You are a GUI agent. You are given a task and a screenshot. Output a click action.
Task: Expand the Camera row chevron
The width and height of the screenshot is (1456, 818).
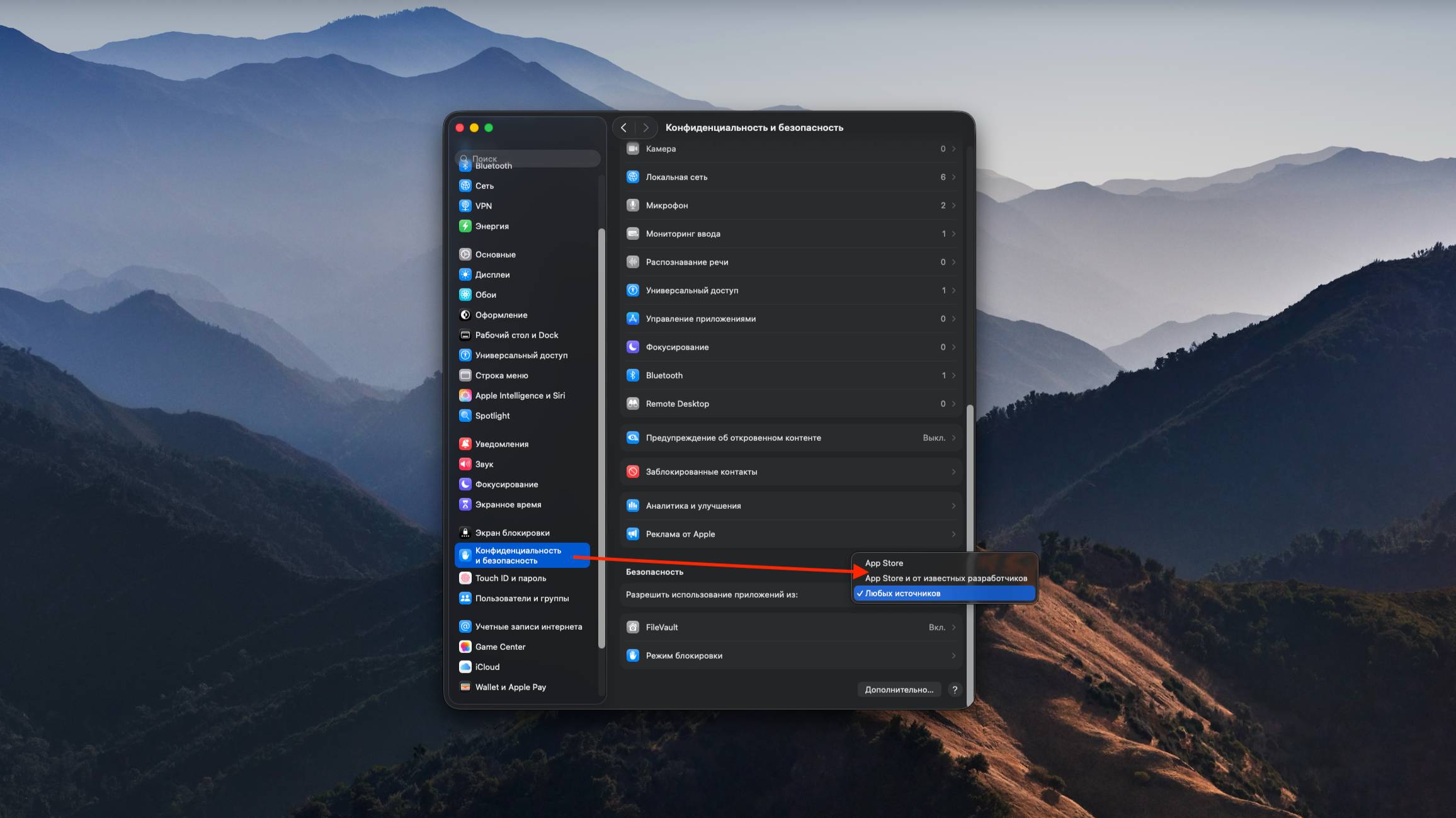pos(953,149)
